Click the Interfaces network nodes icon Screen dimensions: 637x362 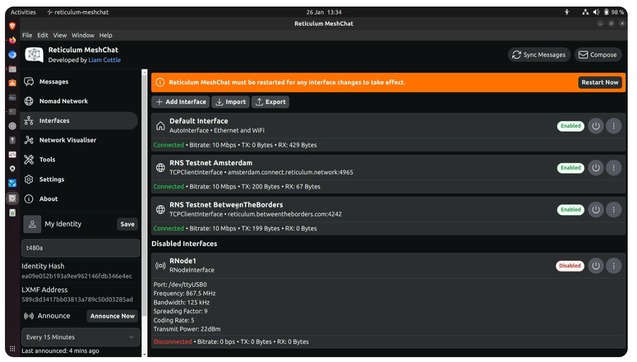coord(29,121)
